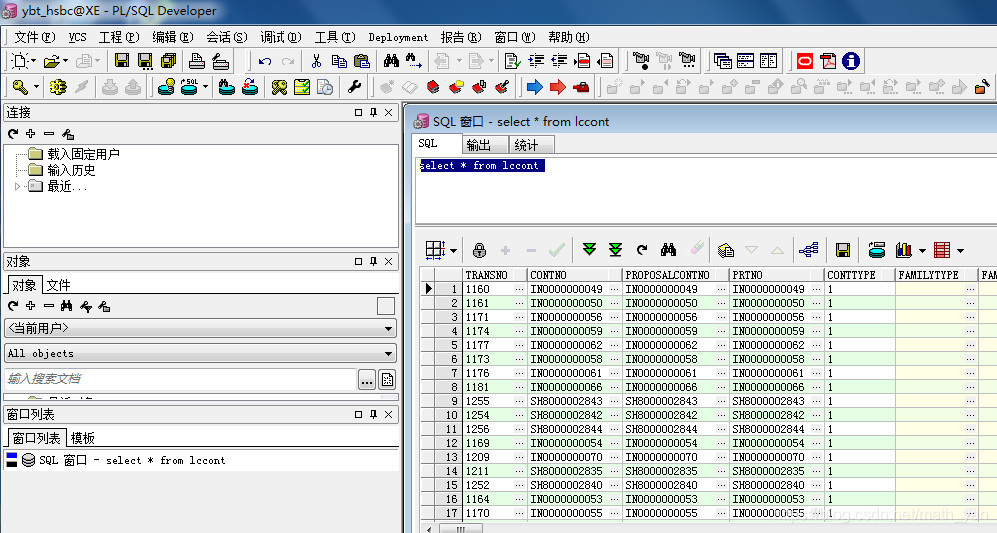Viewport: 997px width, 533px height.
Task: Open the 工具(T) menu
Action: coord(335,37)
